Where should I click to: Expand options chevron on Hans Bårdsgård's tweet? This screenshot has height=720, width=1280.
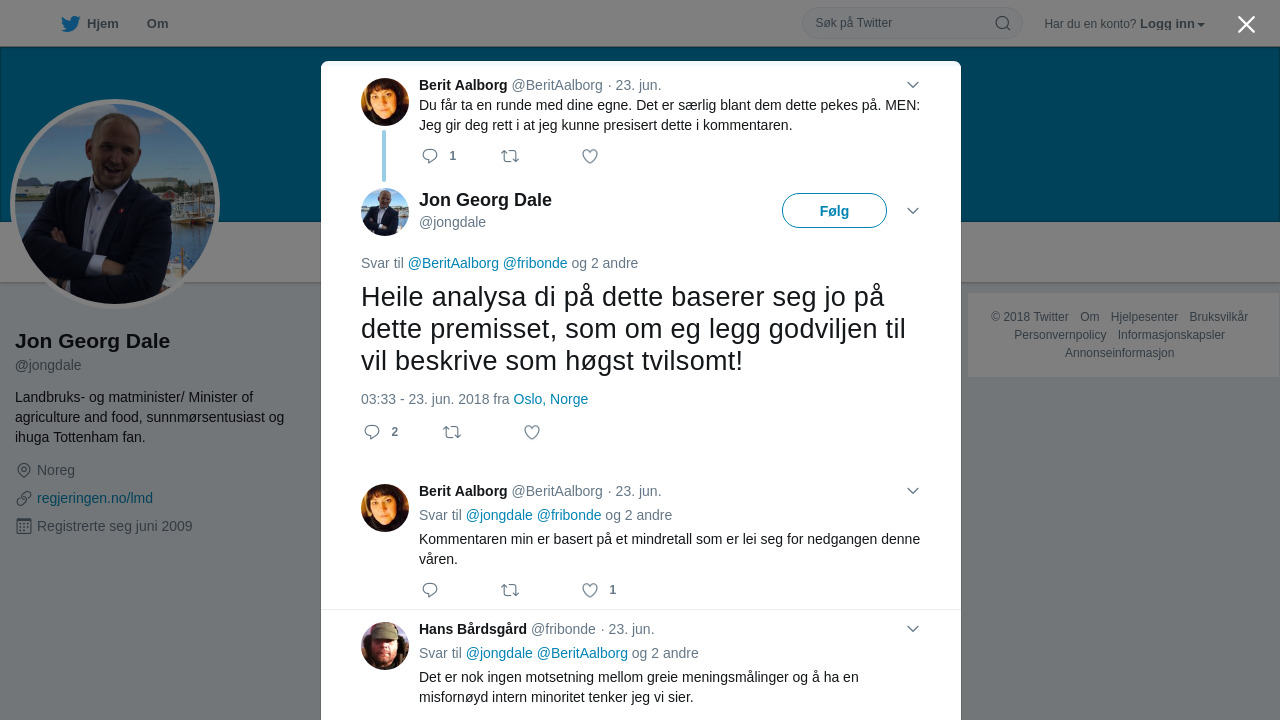pyautogui.click(x=913, y=629)
